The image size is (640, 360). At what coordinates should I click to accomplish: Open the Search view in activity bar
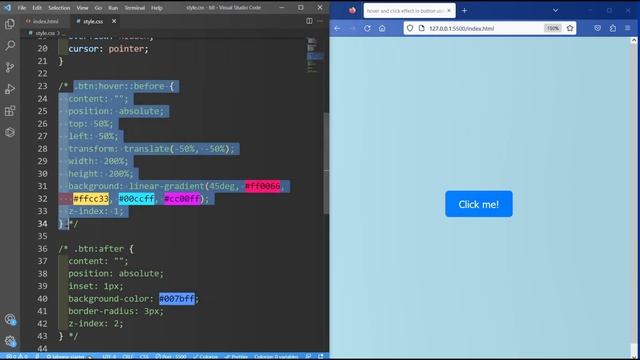coord(10,45)
